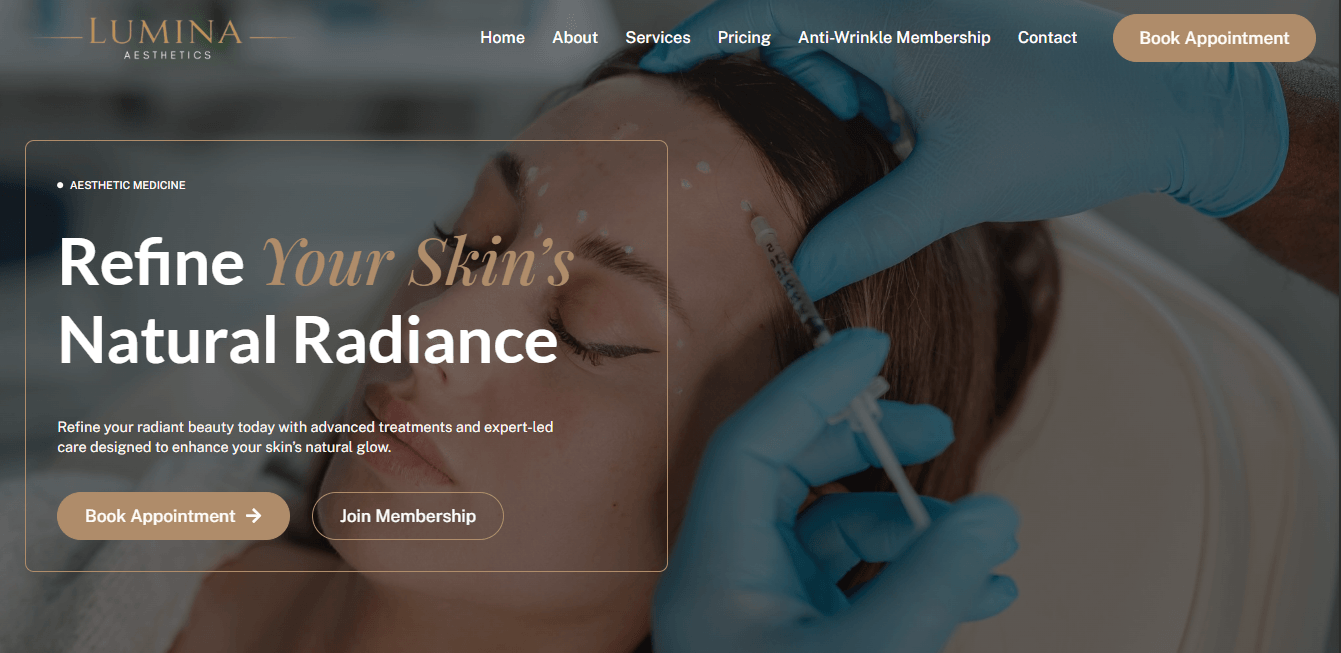The width and height of the screenshot is (1341, 653).
Task: Click the hero description paragraph
Action: [305, 437]
